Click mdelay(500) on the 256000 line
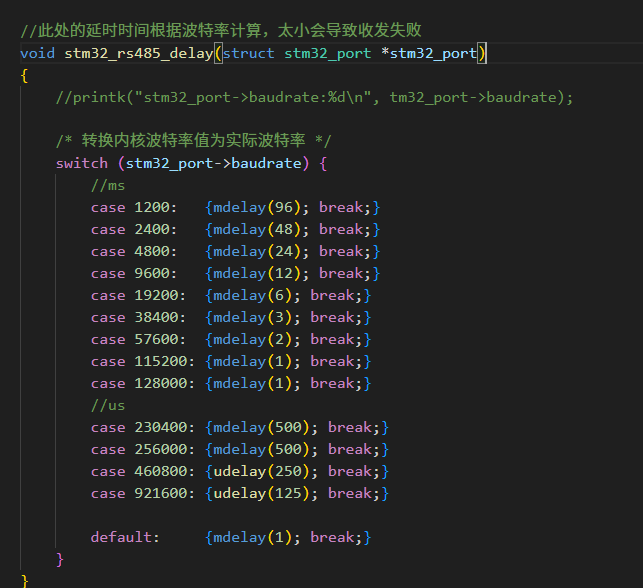Viewport: 643px width, 588px height. (x=262, y=449)
